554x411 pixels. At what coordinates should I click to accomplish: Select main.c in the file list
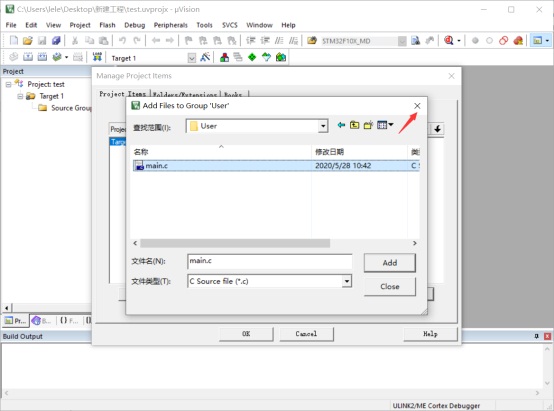276,165
